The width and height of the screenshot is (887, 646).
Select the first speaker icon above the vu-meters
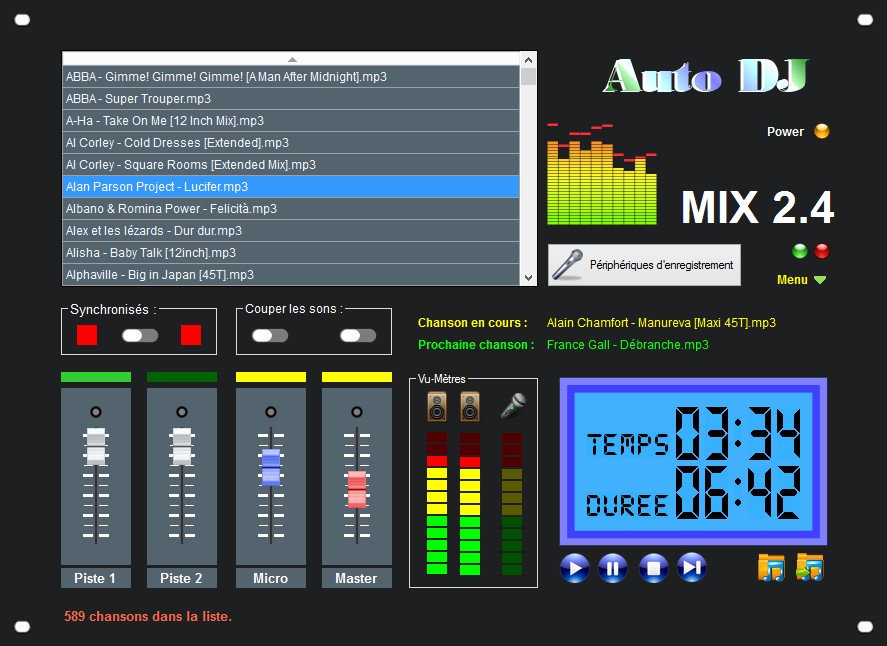tap(436, 406)
